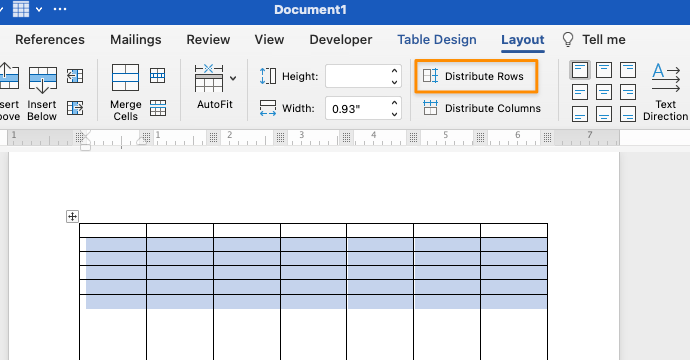The width and height of the screenshot is (690, 360).
Task: Click the row Height icon
Action: (268, 76)
